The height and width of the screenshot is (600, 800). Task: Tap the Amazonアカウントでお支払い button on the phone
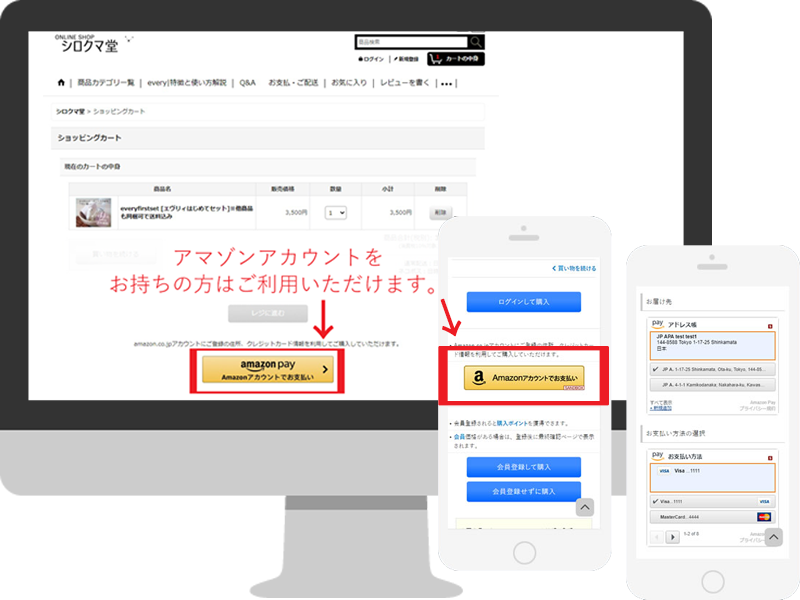click(x=524, y=378)
